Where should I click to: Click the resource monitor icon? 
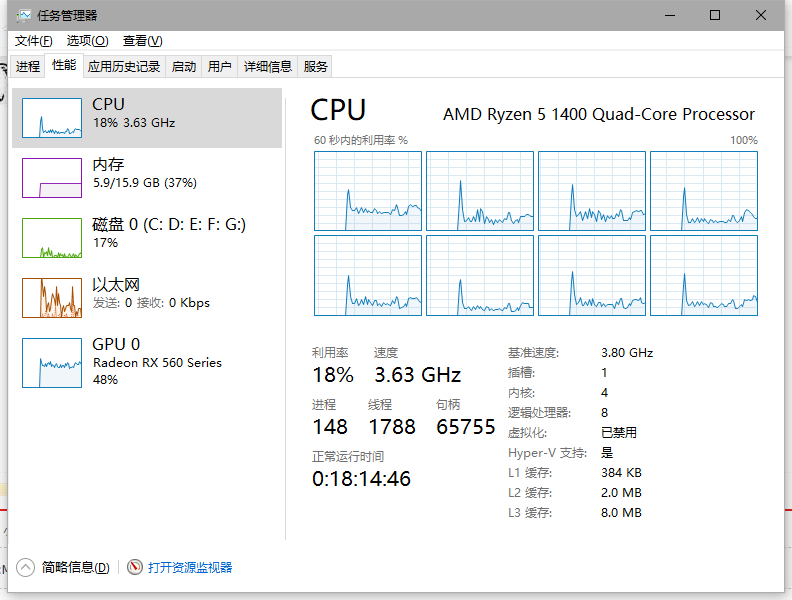[135, 567]
